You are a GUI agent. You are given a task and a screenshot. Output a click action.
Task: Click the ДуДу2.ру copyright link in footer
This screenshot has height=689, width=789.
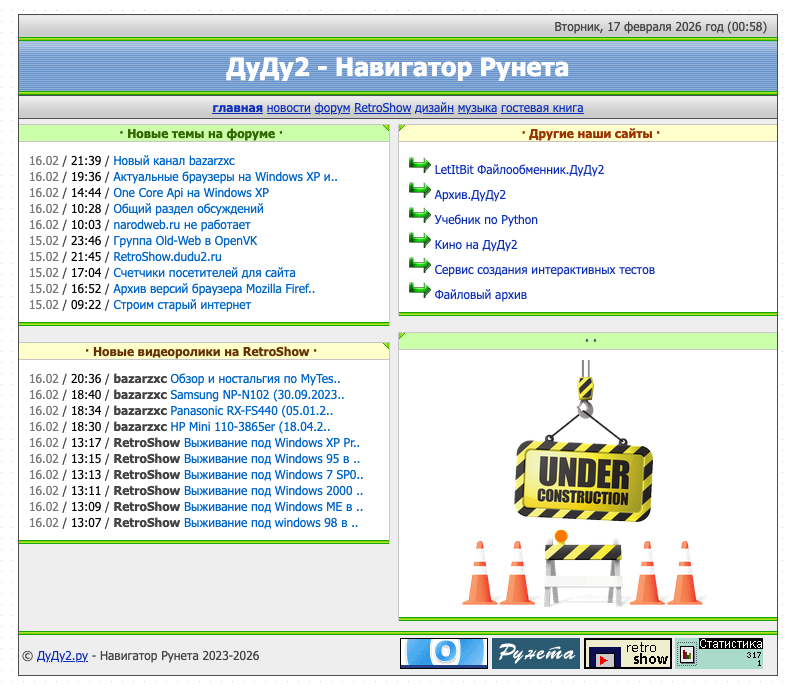[62, 656]
